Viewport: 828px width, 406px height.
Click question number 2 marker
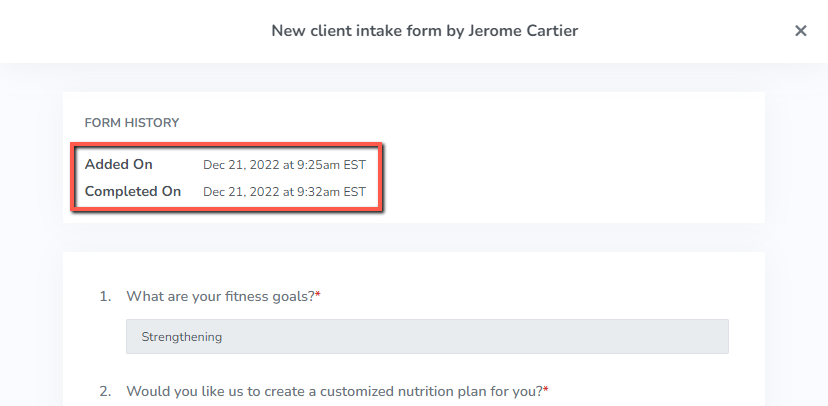tap(105, 391)
